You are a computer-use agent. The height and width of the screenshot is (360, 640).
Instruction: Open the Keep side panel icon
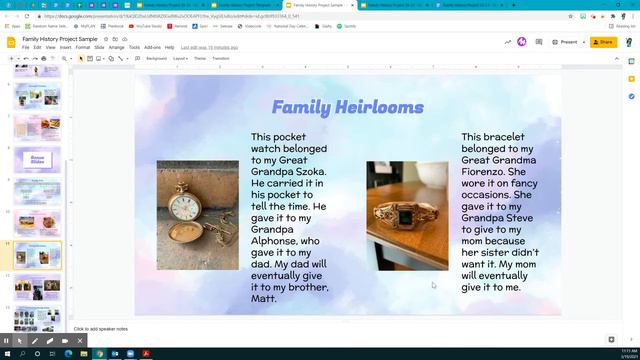click(x=631, y=79)
